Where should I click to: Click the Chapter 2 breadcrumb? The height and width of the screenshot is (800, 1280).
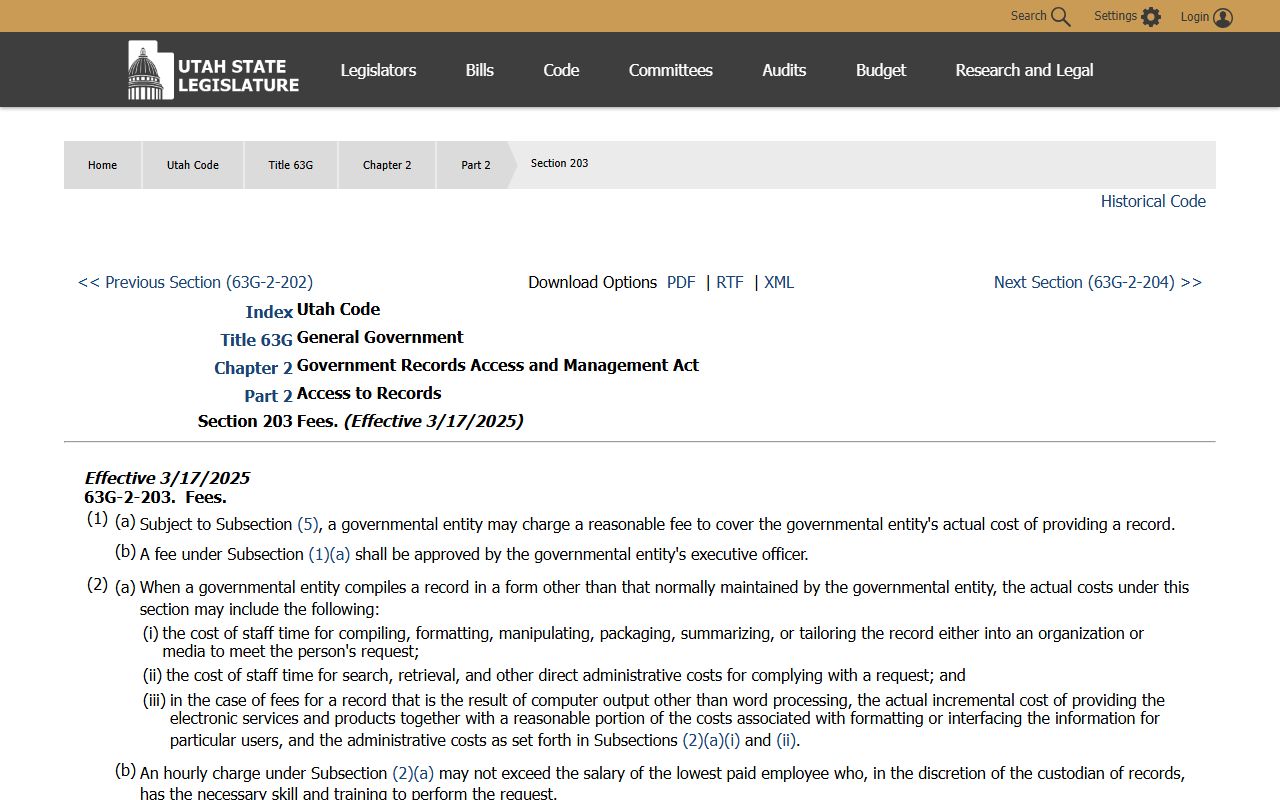(387, 165)
